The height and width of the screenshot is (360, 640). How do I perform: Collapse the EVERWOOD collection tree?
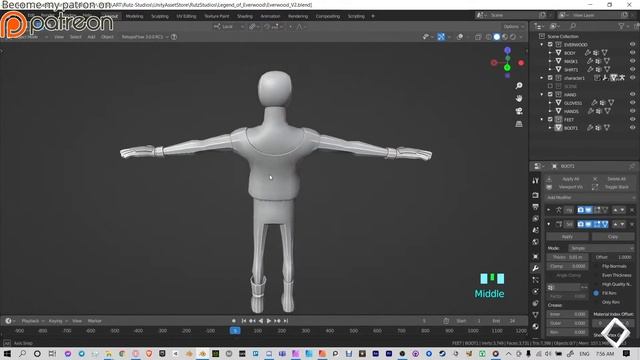click(x=542, y=44)
